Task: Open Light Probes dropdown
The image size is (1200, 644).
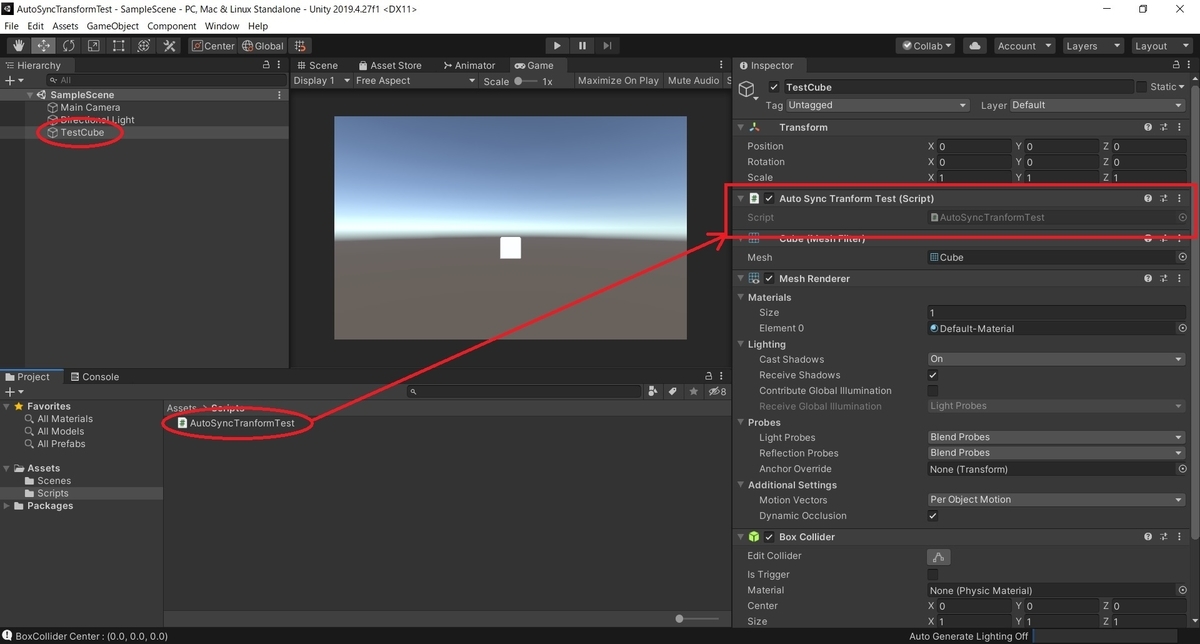Action: (1056, 437)
